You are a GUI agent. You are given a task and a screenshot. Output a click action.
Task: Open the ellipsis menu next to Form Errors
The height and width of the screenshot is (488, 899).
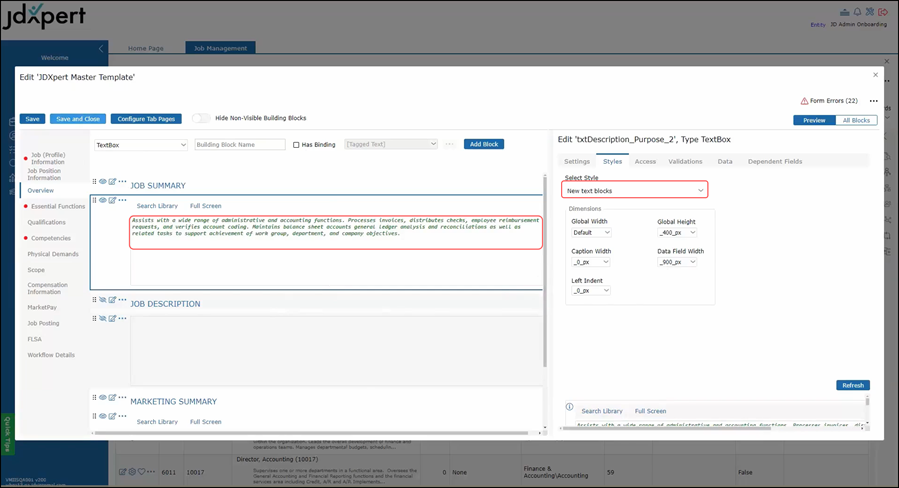[x=873, y=101]
